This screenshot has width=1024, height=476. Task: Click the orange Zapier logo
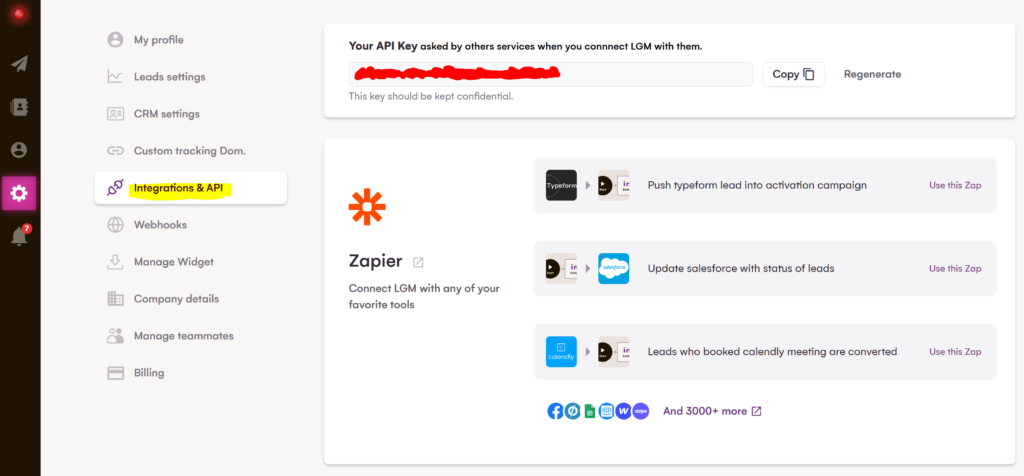coord(367,206)
